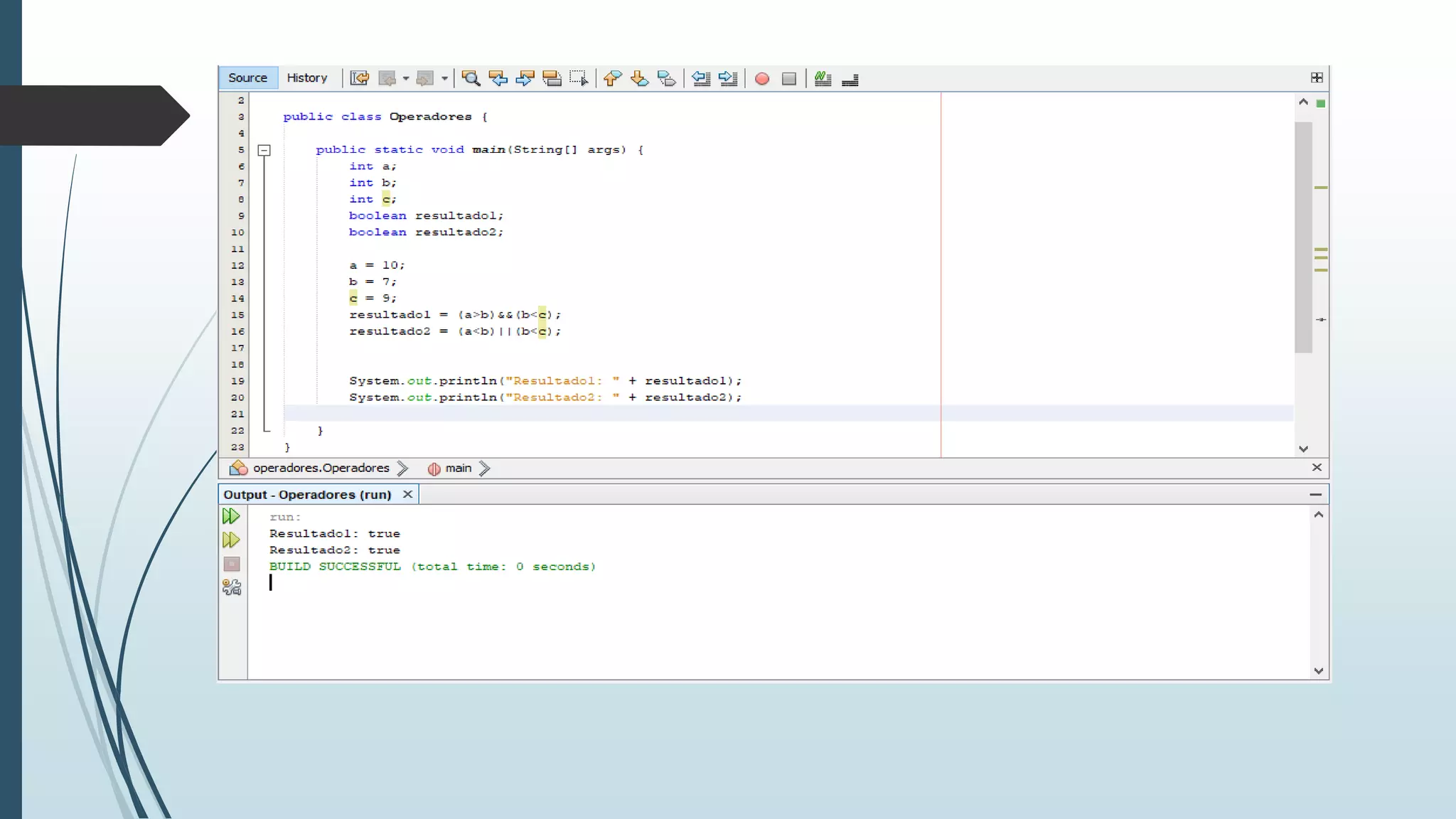Viewport: 1456px width, 819px height.
Task: Start macro recording with red circle
Action: [x=762, y=78]
